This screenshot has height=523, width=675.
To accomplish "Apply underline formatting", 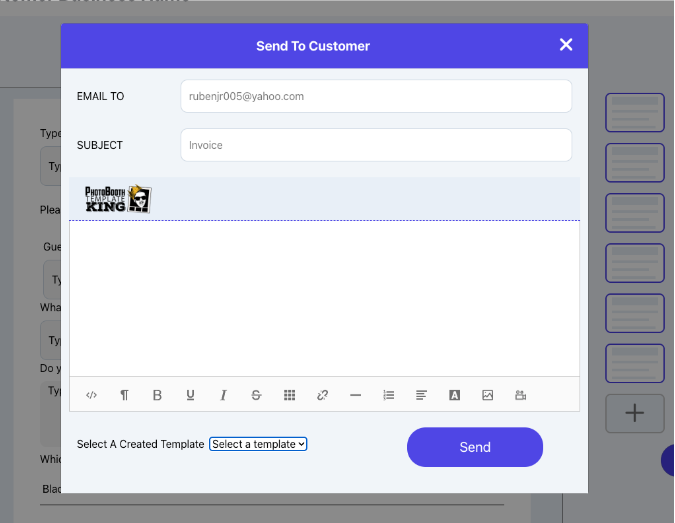I will [x=190, y=395].
